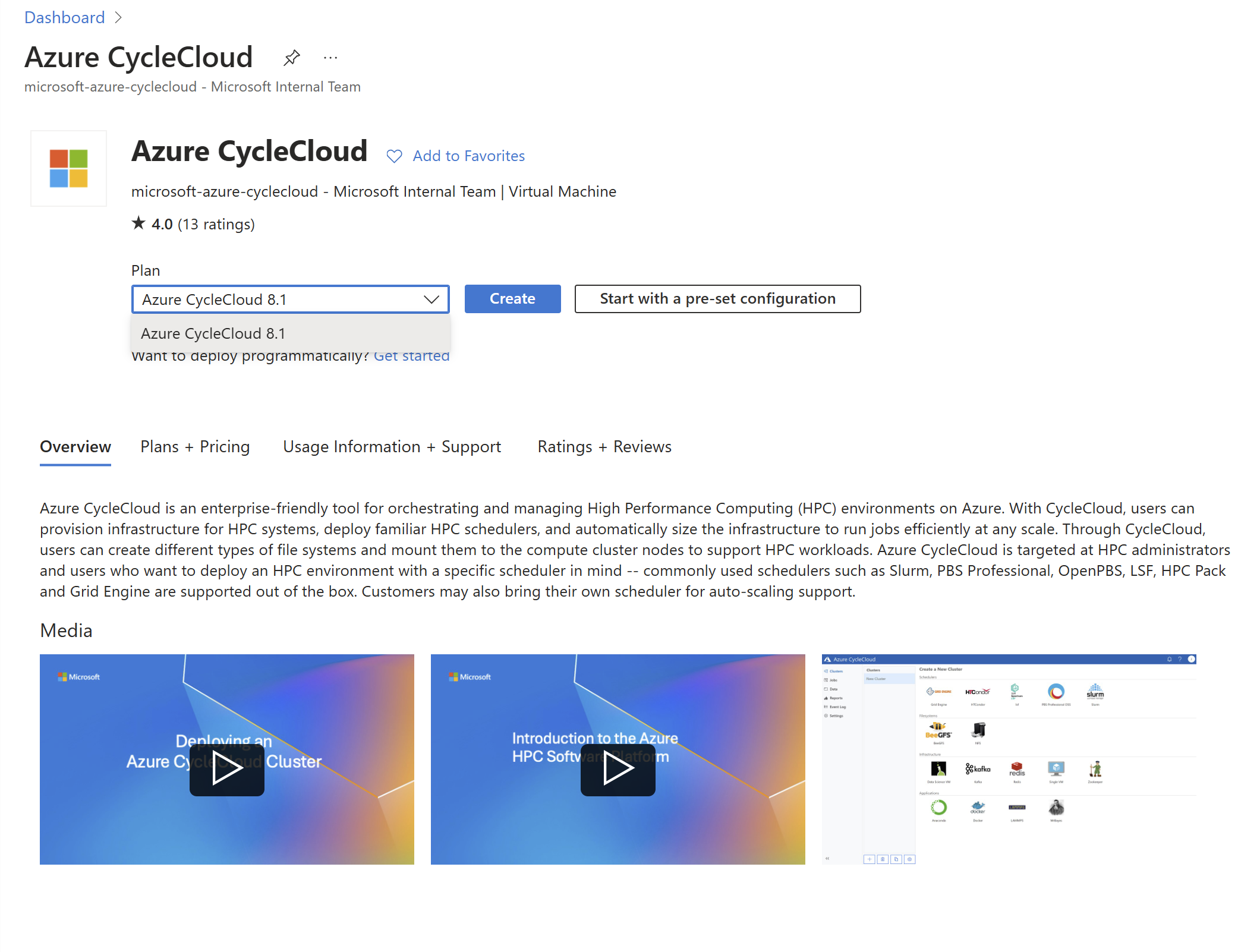The image size is (1238, 952).
Task: Click the docker icon in the screenshot
Action: (978, 808)
